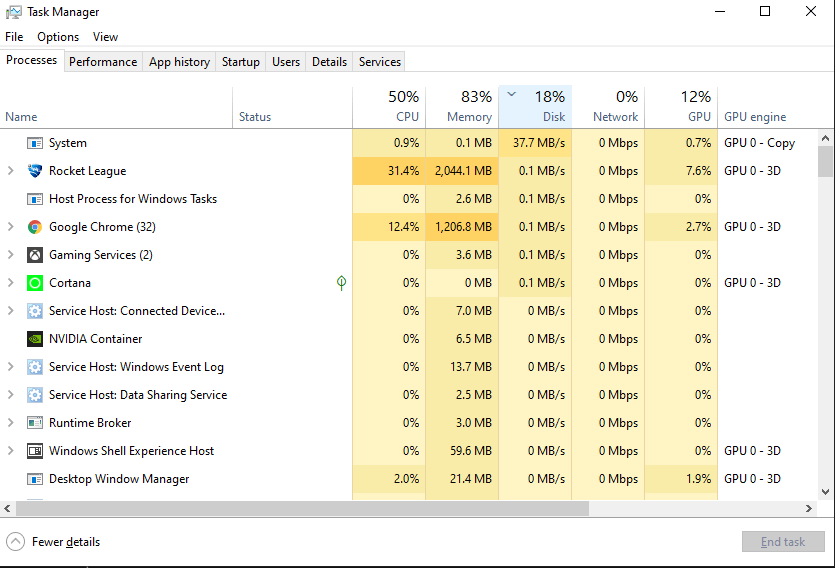
Task: Open the File menu
Action: click(14, 37)
